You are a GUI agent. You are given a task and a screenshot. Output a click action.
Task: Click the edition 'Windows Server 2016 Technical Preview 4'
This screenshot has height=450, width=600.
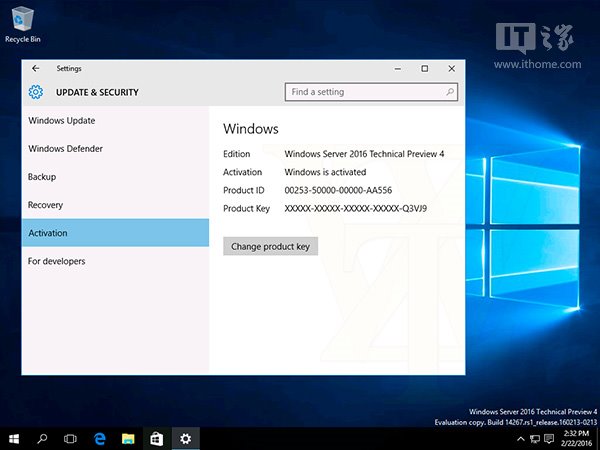pyautogui.click(x=364, y=154)
